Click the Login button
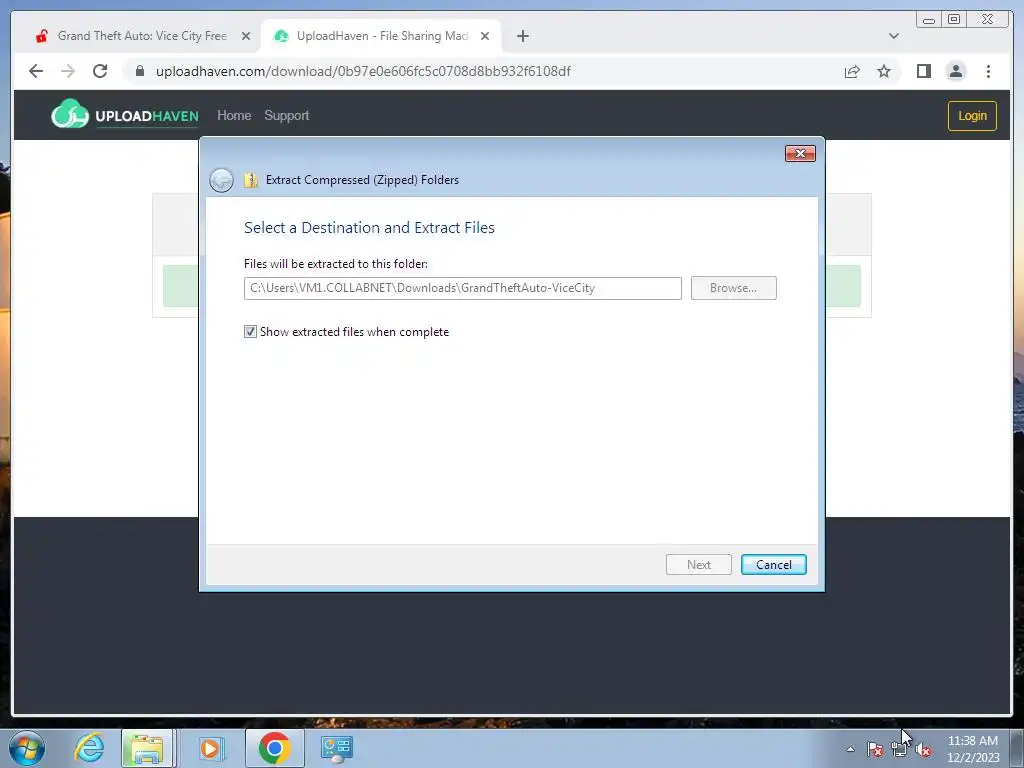This screenshot has width=1024, height=768. click(x=972, y=116)
